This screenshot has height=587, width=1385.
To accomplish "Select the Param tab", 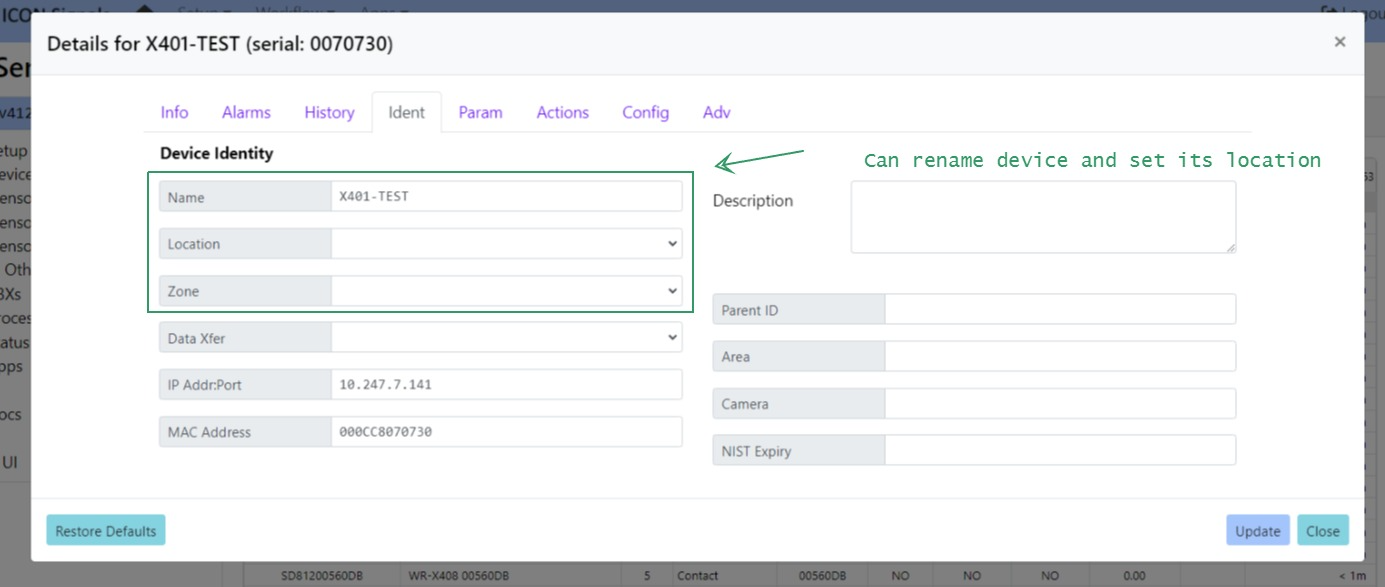I will coord(480,112).
